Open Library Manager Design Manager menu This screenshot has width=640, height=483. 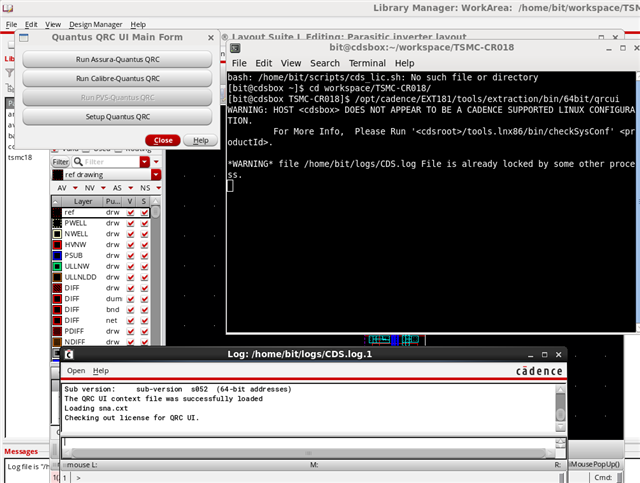pyautogui.click(x=96, y=24)
